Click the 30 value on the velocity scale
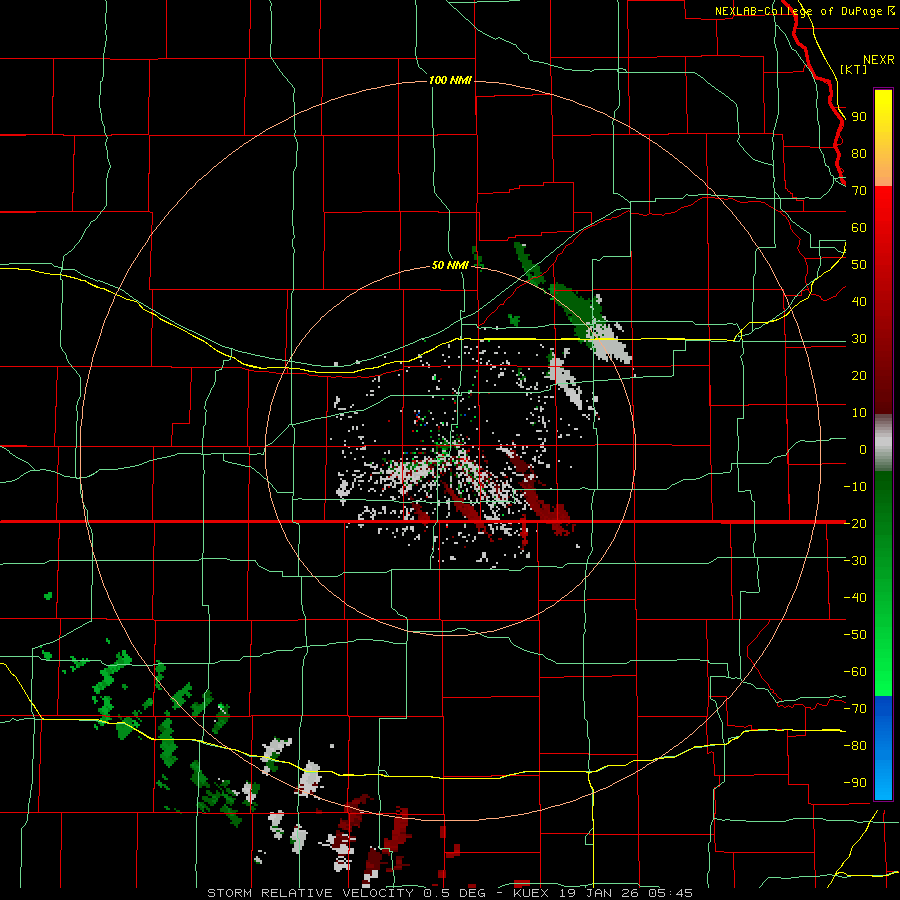 click(x=859, y=339)
